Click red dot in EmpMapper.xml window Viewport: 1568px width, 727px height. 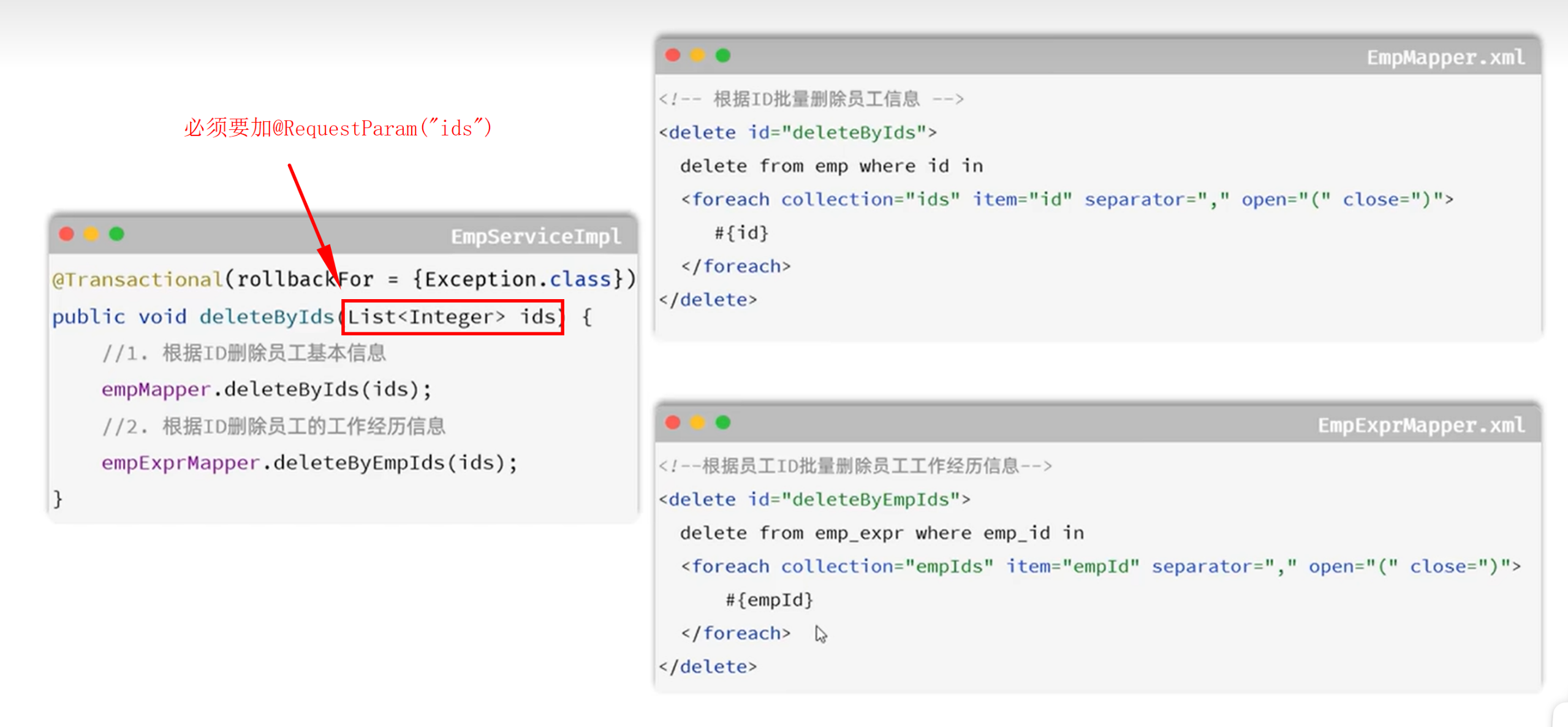click(x=673, y=55)
